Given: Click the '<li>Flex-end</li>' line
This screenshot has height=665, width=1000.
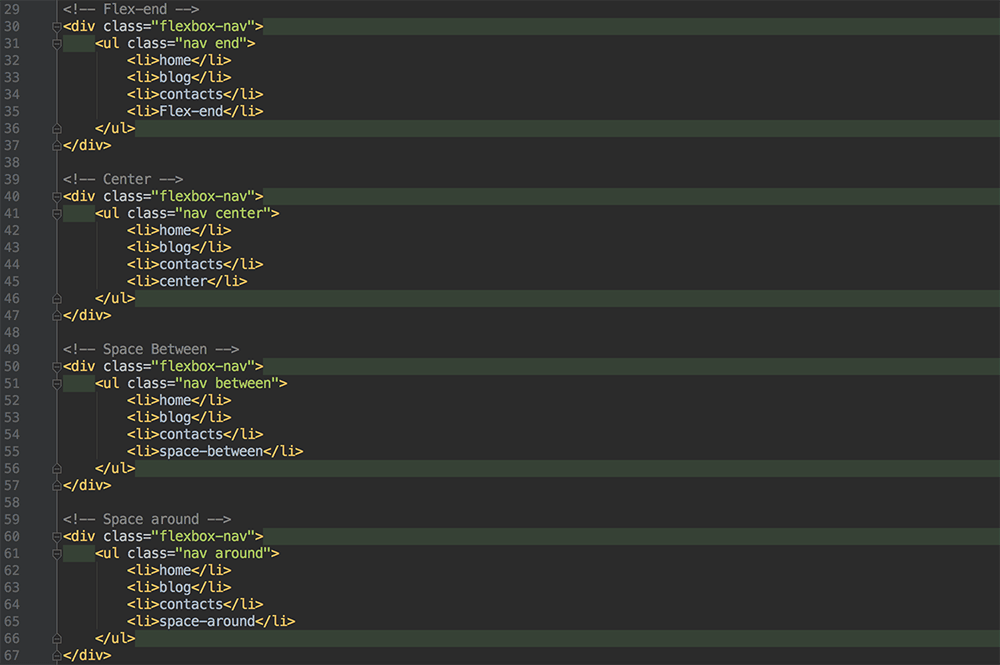Looking at the screenshot, I should [195, 111].
